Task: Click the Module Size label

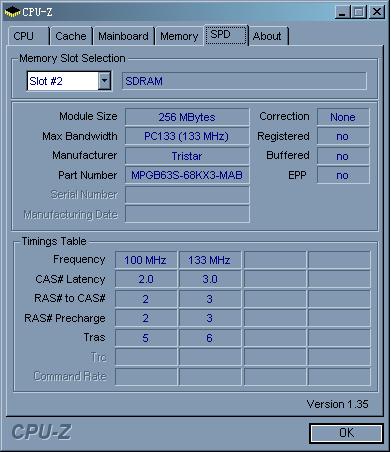Action: [x=88, y=116]
